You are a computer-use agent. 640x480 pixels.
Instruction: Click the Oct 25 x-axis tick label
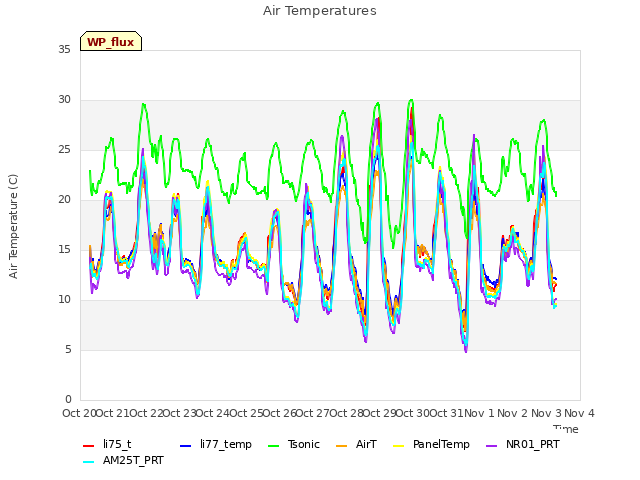[x=247, y=413]
